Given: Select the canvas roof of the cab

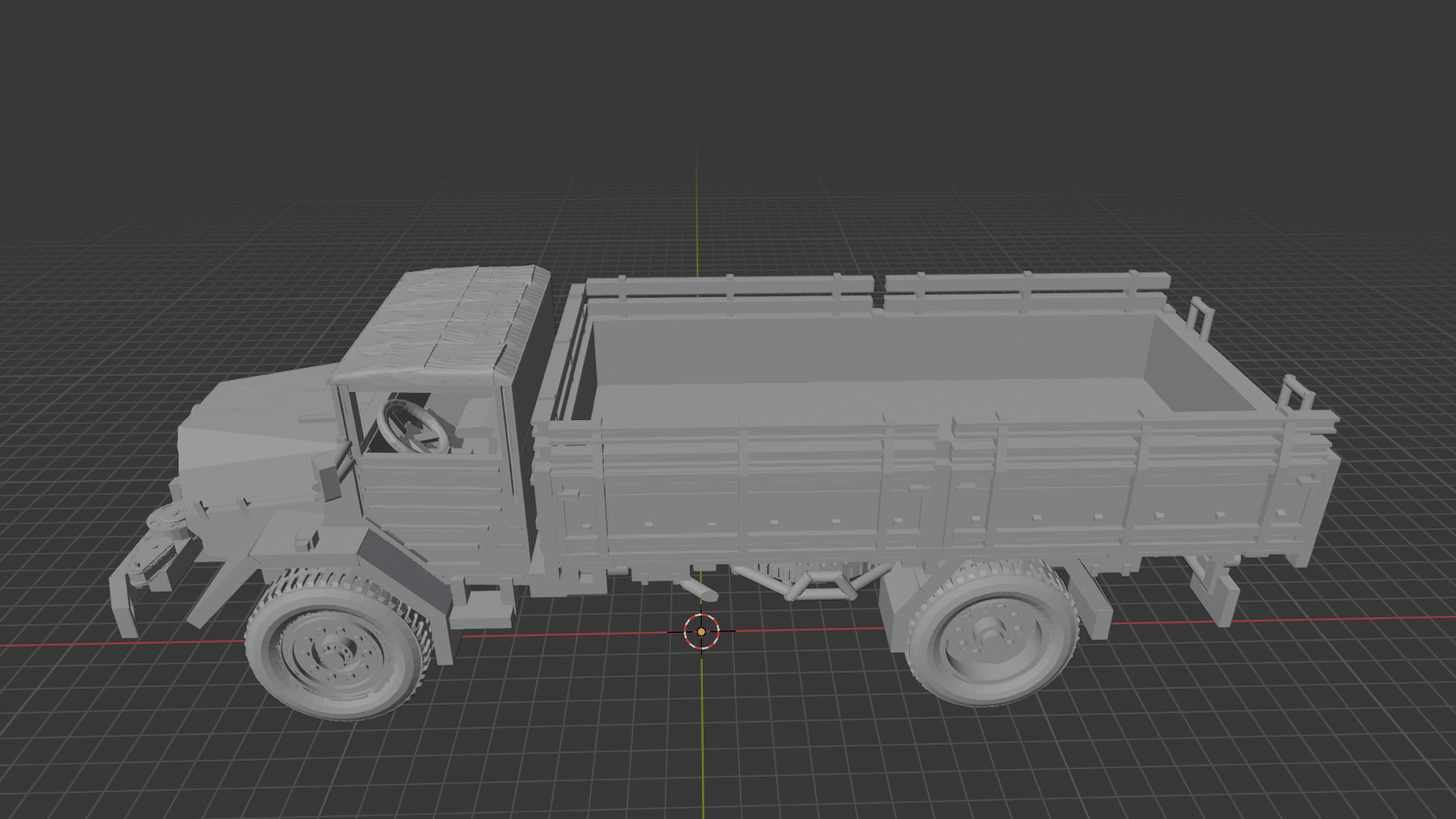Looking at the screenshot, I should coord(446,325).
